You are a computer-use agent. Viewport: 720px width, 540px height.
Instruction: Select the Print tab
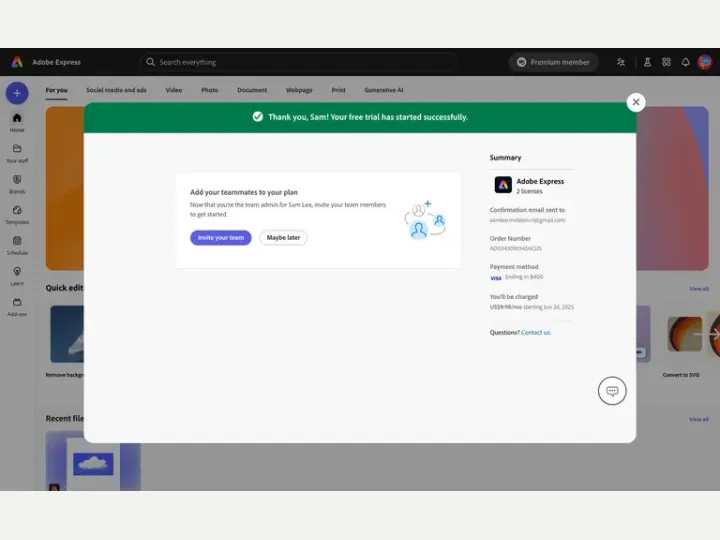pyautogui.click(x=338, y=90)
